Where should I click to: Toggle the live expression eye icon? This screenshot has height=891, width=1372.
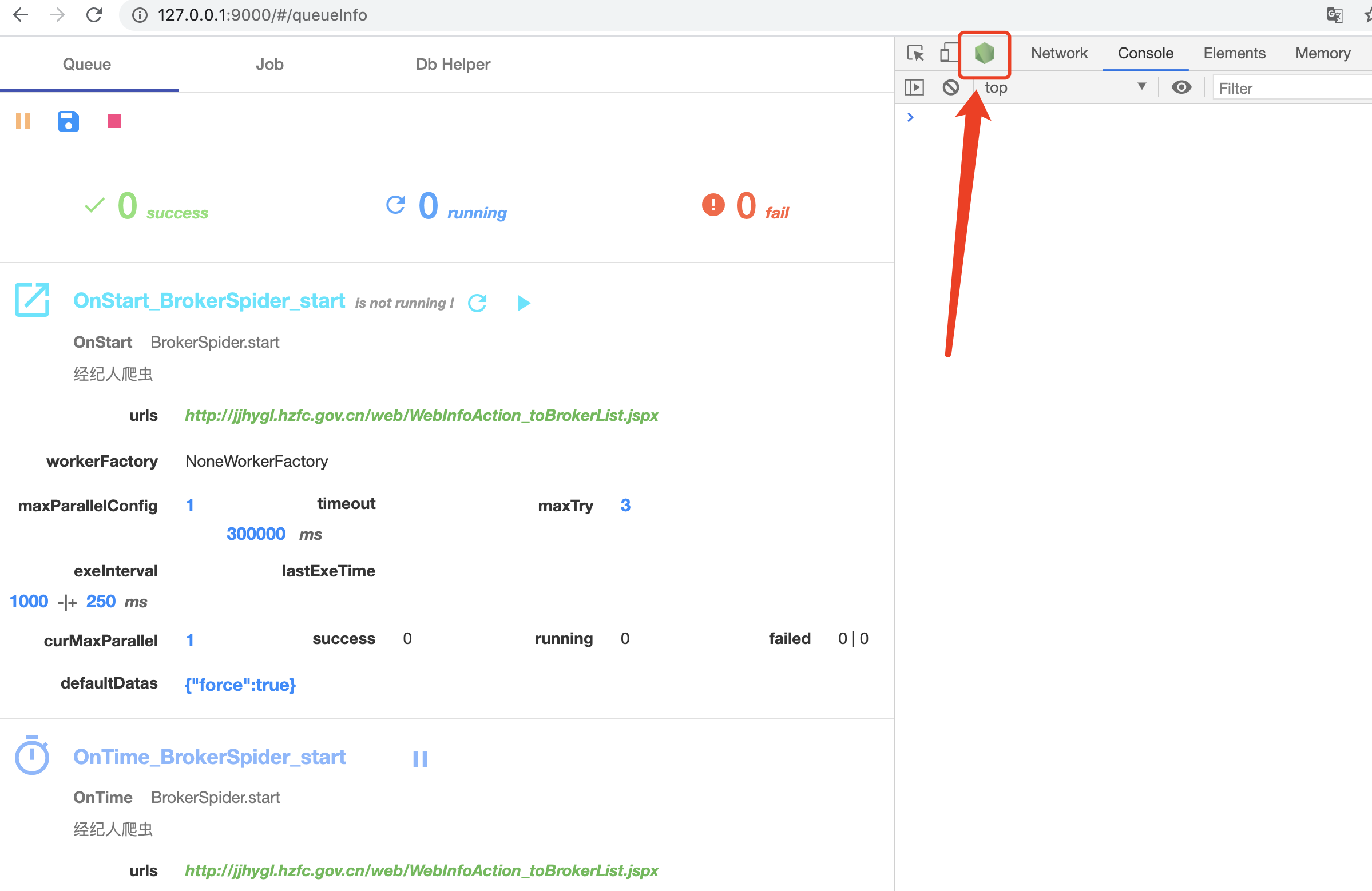(1181, 87)
